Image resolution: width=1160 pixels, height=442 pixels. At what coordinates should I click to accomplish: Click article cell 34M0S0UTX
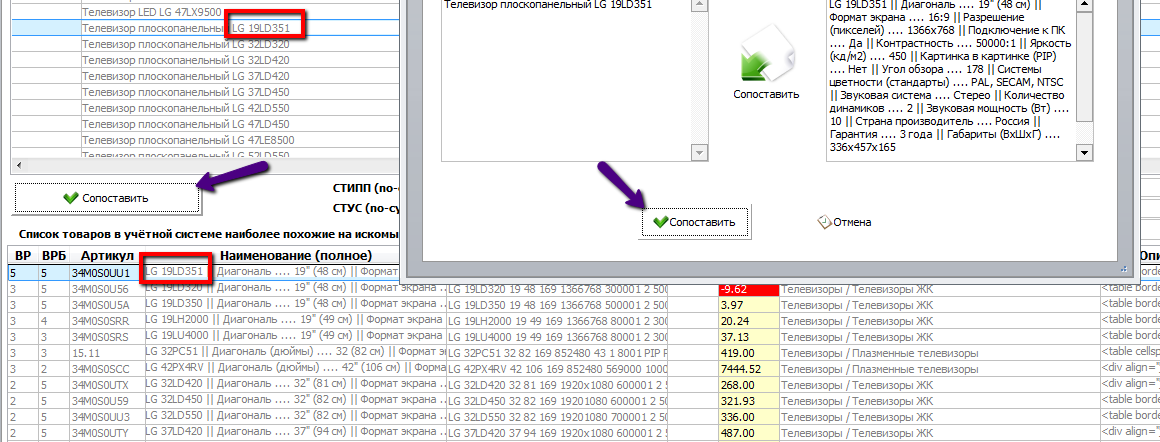[x=107, y=385]
